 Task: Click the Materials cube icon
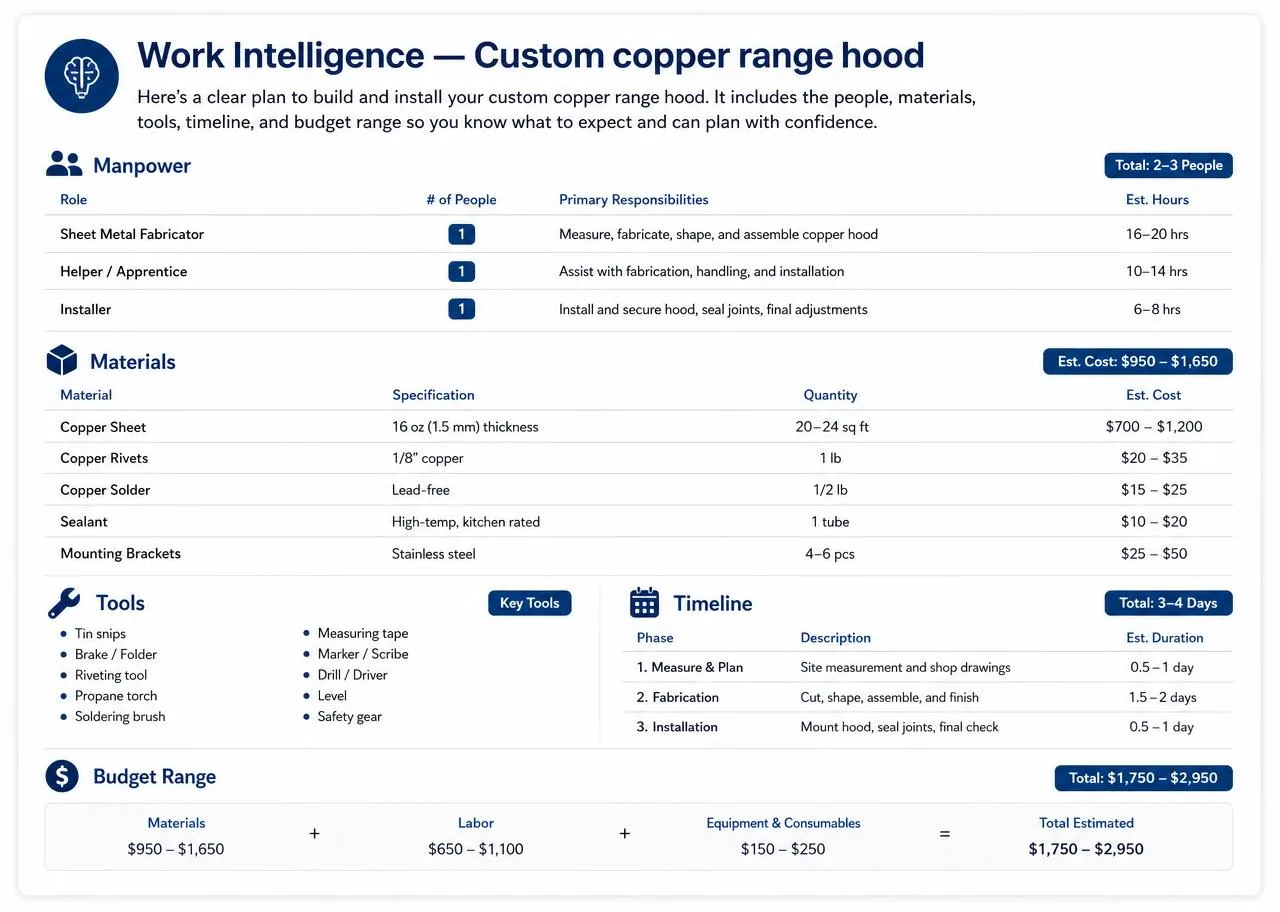tap(62, 361)
